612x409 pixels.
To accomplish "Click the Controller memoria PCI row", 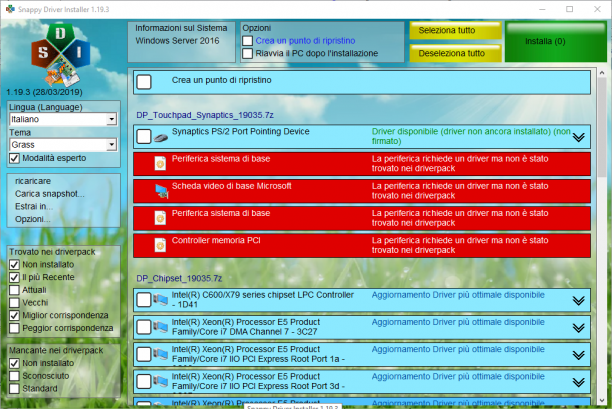I will click(x=361, y=245).
